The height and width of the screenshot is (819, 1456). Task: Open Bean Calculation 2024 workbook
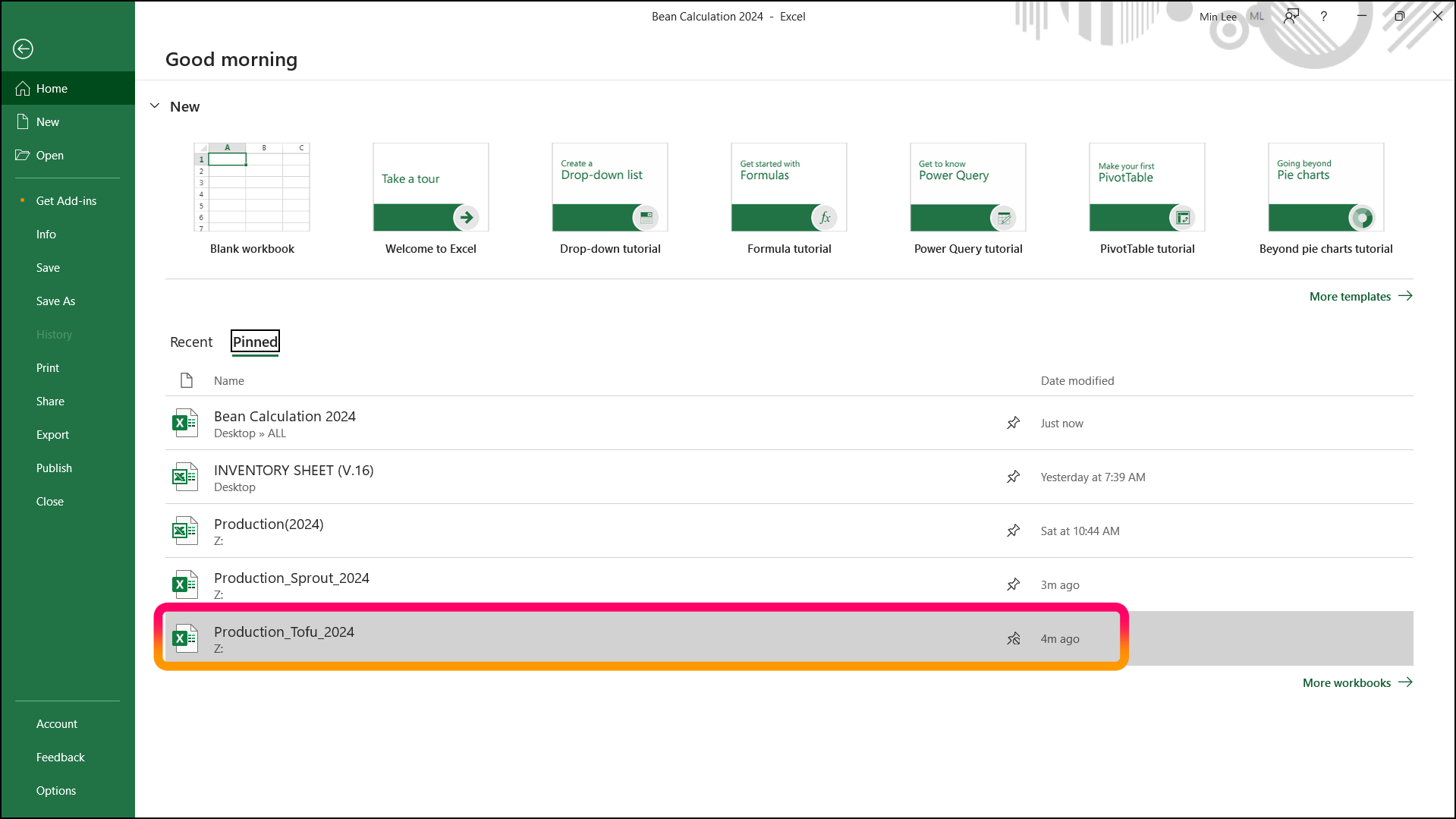click(789, 423)
